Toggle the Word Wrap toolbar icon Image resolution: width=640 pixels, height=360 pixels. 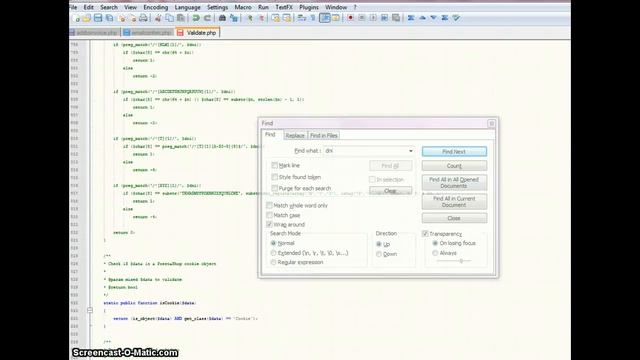pyautogui.click(x=302, y=18)
